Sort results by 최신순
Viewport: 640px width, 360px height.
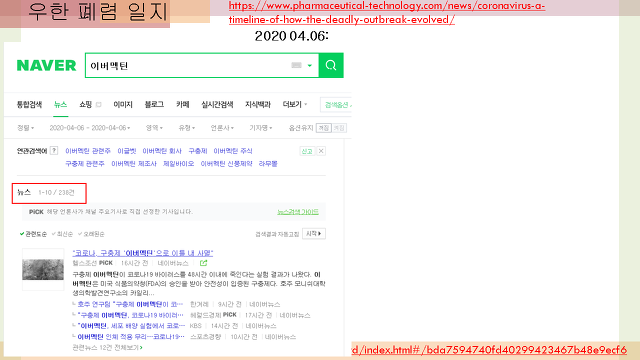coord(62,234)
